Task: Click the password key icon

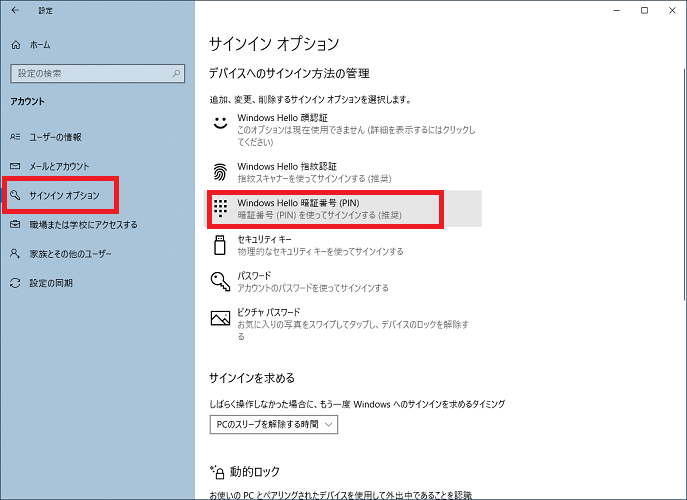Action: pos(220,281)
